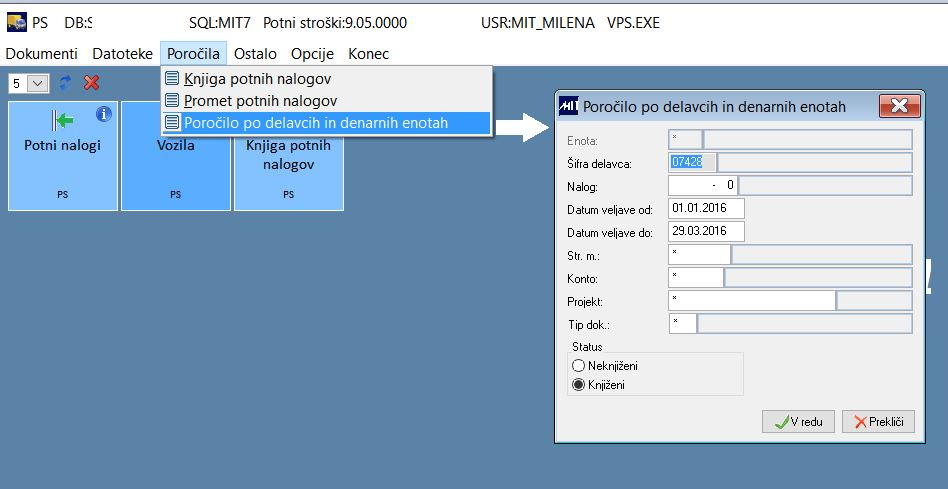
Task: Click the Datum veljave do field
Action: click(706, 232)
